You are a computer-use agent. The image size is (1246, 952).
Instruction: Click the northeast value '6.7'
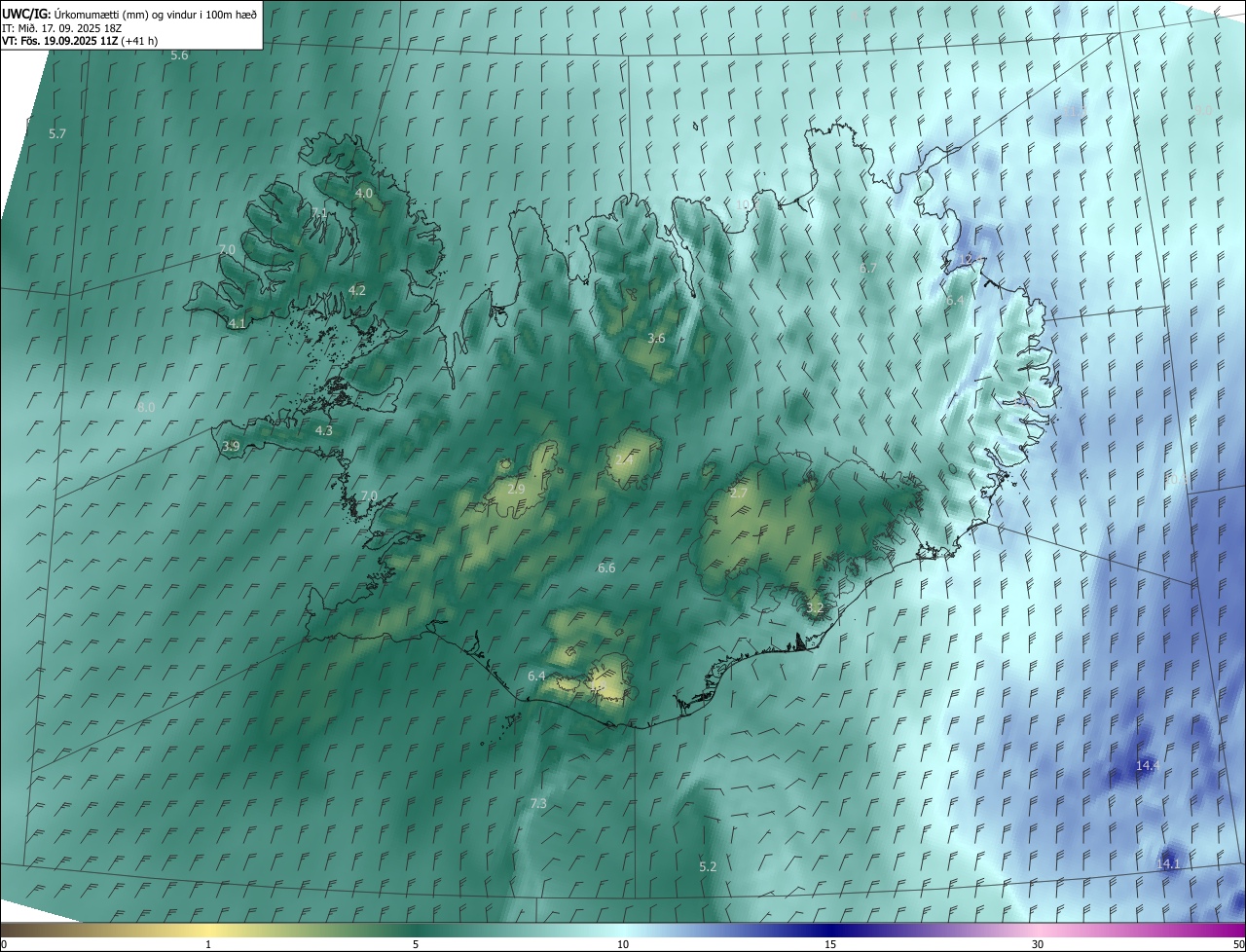coord(868,268)
